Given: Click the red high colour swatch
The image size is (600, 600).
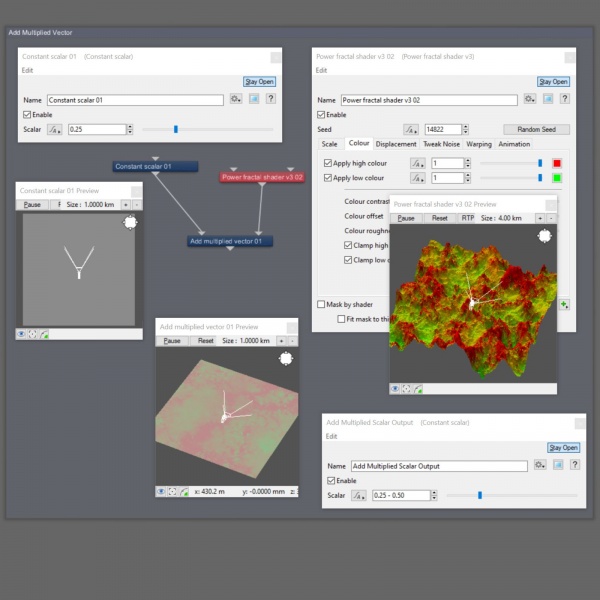Looking at the screenshot, I should 557,164.
